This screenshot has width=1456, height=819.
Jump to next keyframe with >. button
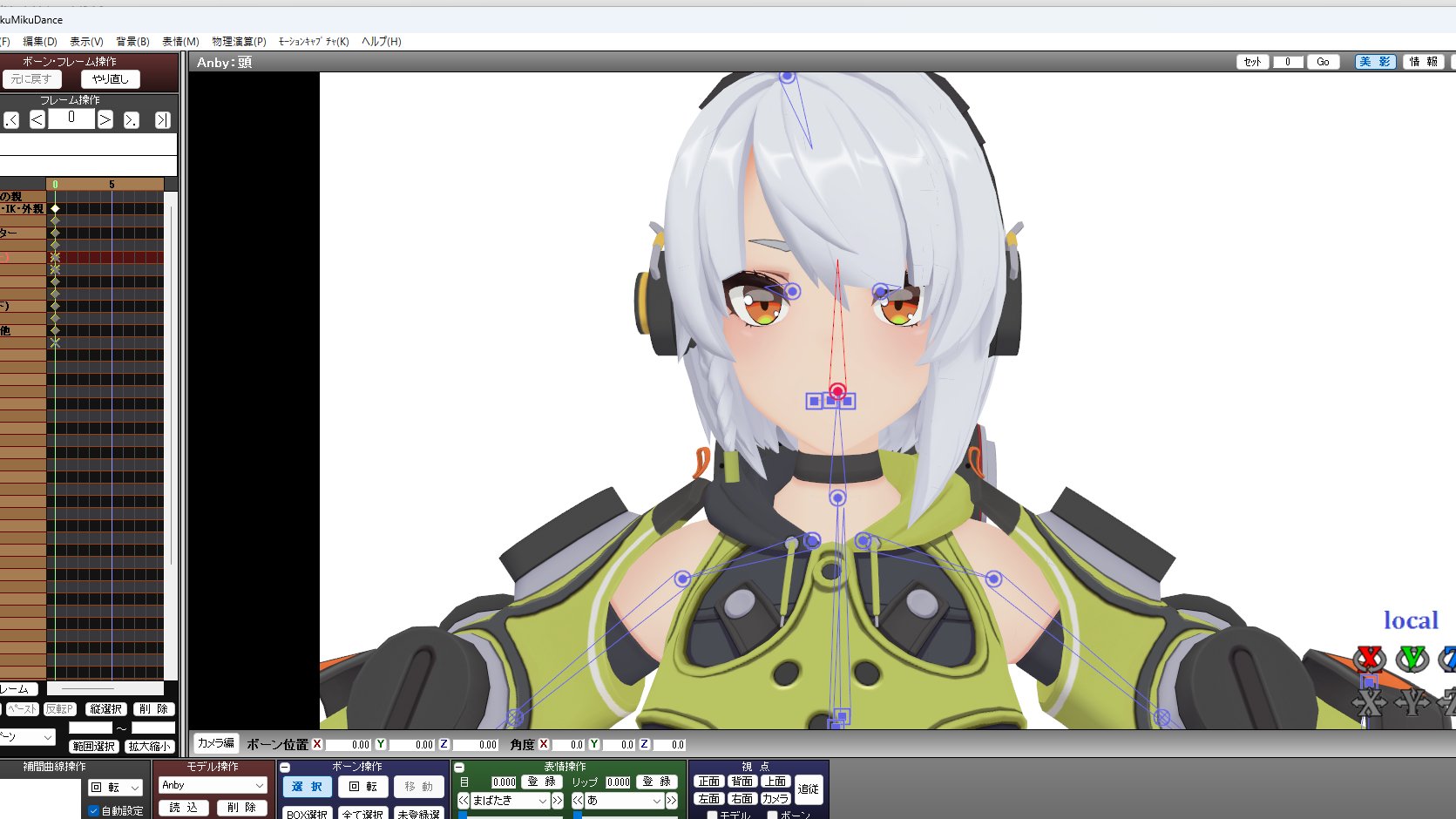click(132, 120)
